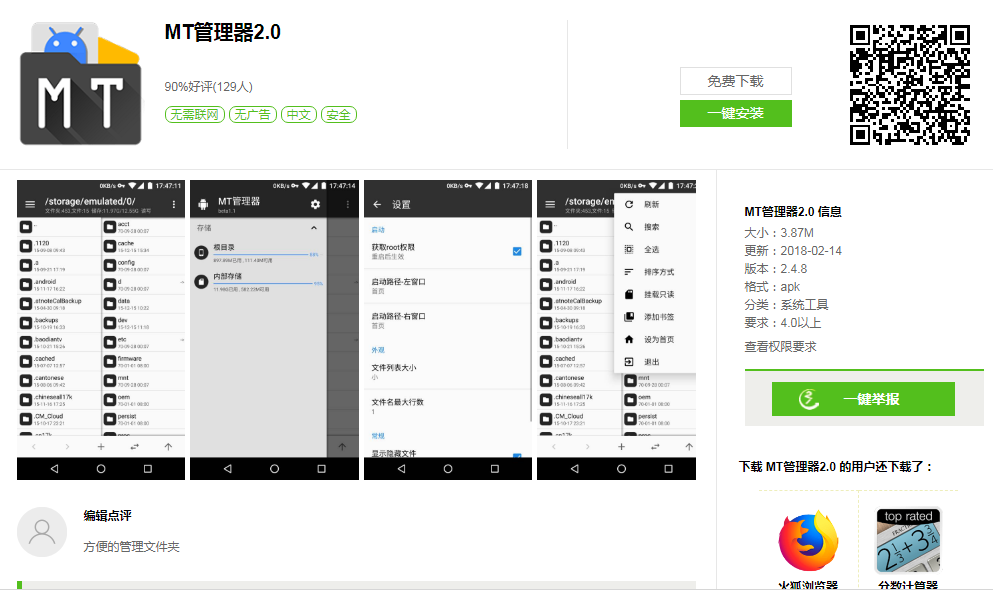Open the MT管理器 drawer screenshot thumbnail
This screenshot has width=993, height=590.
274,330
